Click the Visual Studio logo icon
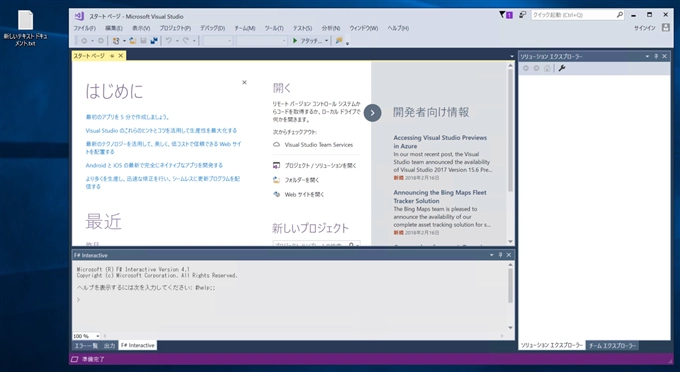Viewport: 680px width, 372px height. [79, 16]
